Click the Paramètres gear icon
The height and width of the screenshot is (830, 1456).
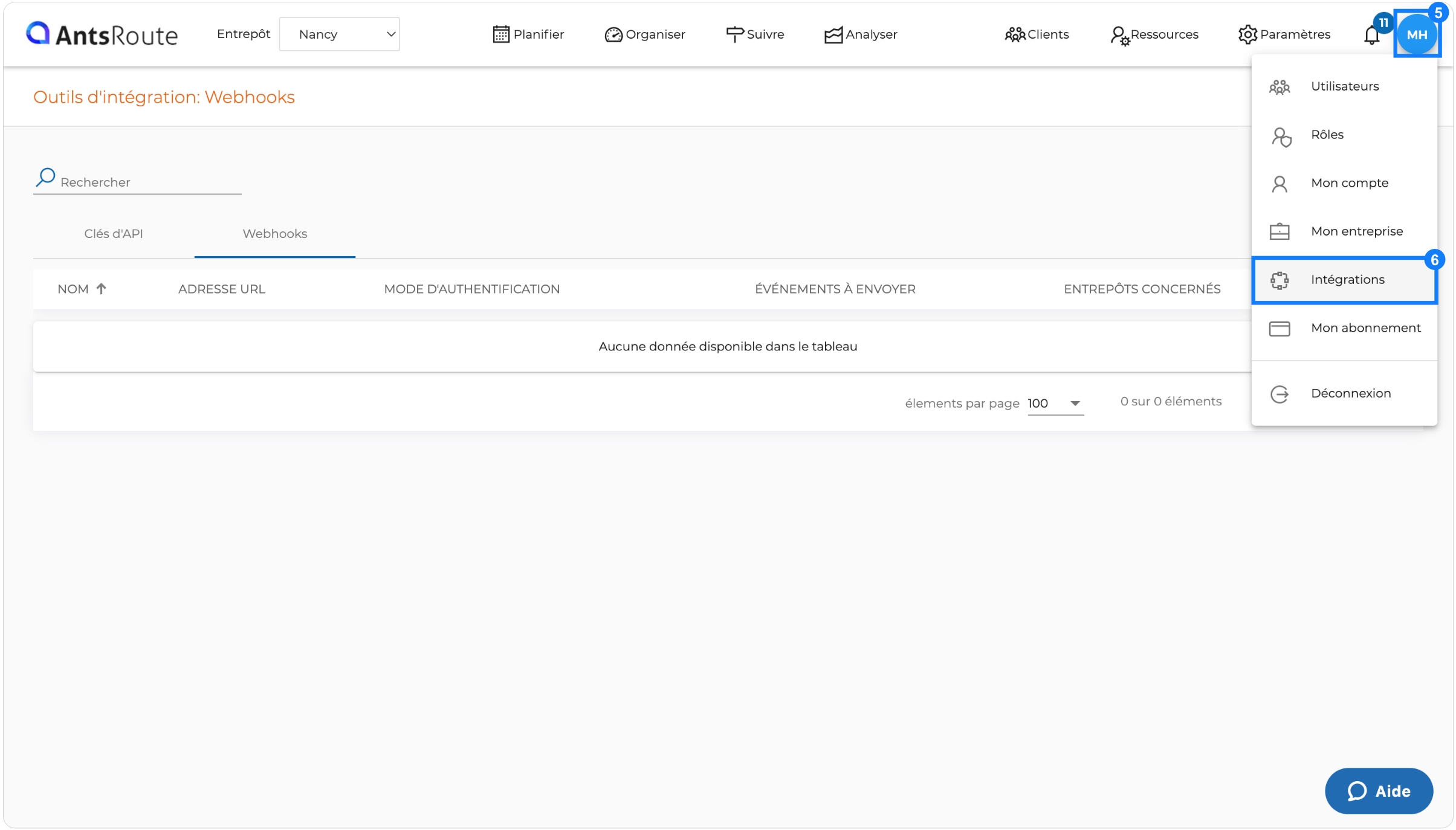tap(1247, 34)
